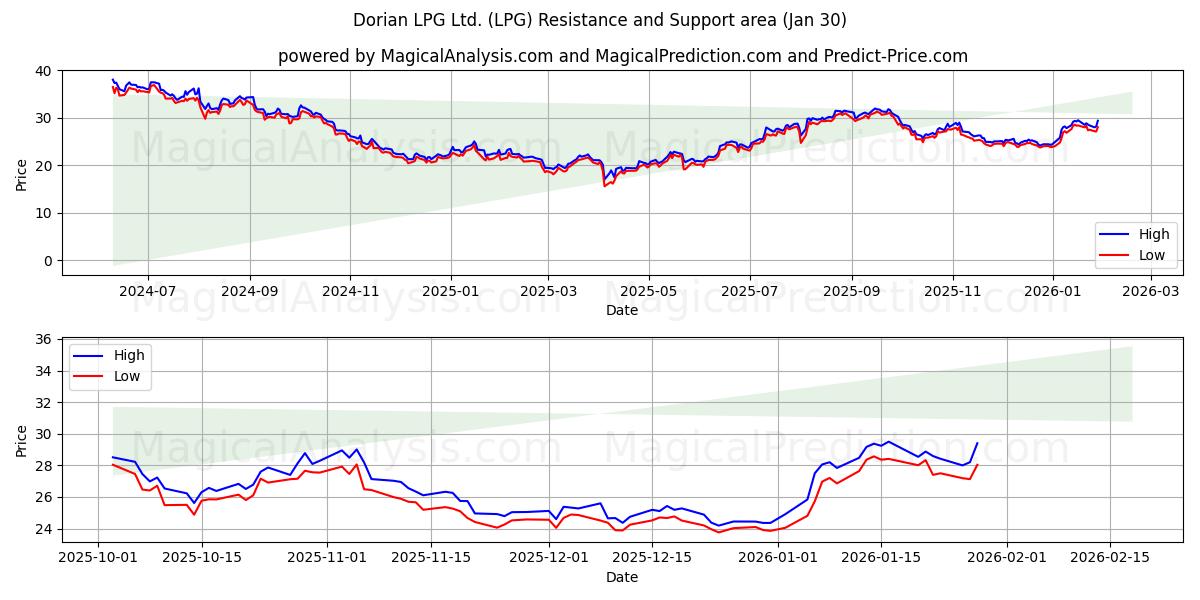Click the '2025-09' tick label on top chart
This screenshot has height=600, width=1200.
(852, 291)
